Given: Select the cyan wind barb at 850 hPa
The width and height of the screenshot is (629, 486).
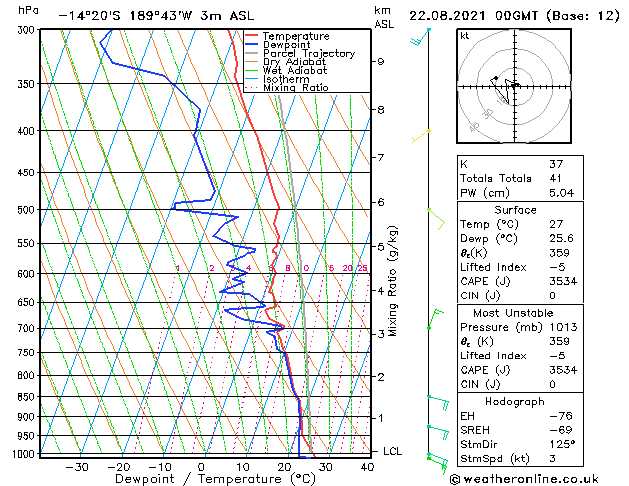Looking at the screenshot, I should point(436,402).
